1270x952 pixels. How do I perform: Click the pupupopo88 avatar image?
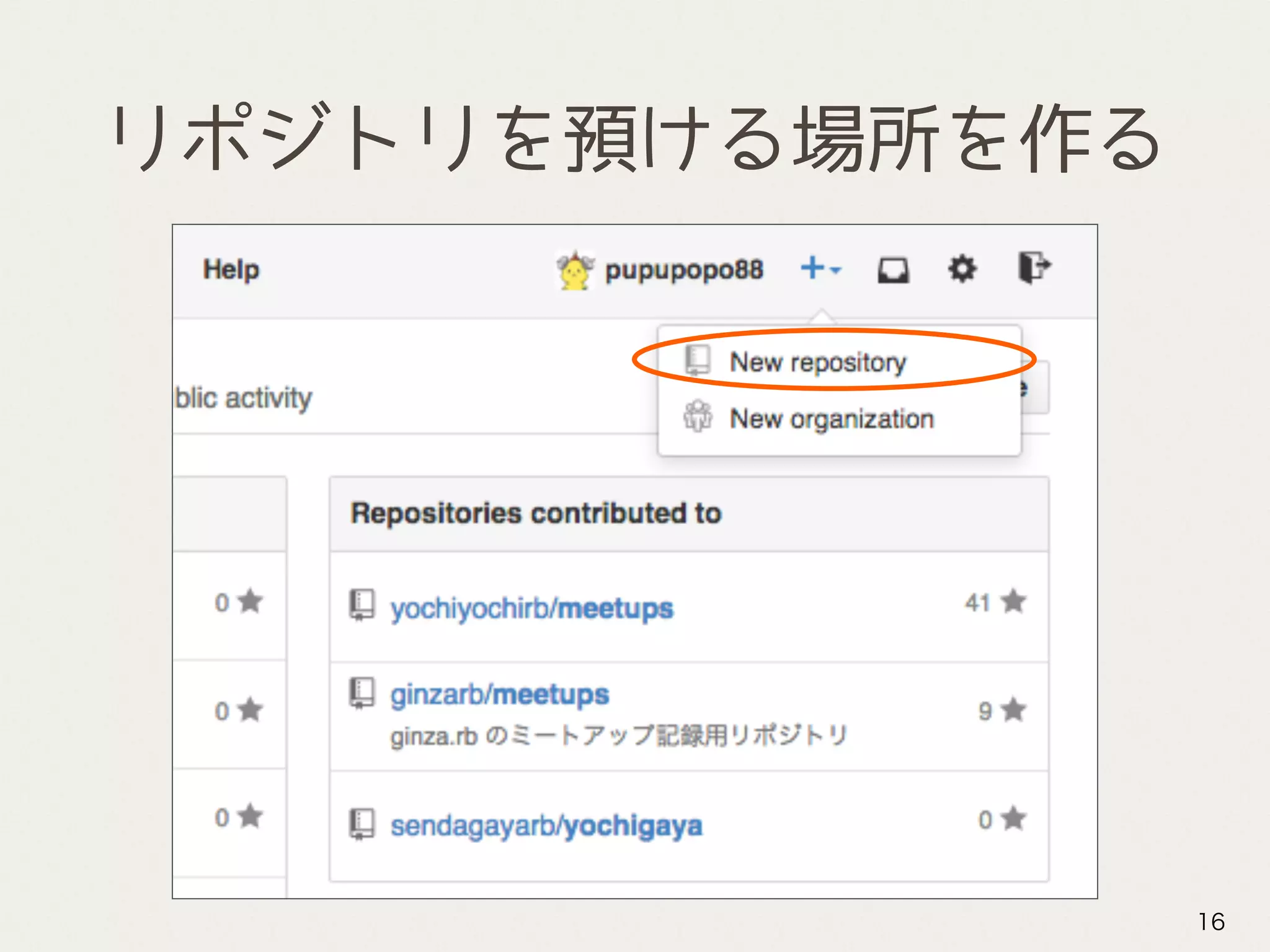pyautogui.click(x=575, y=271)
